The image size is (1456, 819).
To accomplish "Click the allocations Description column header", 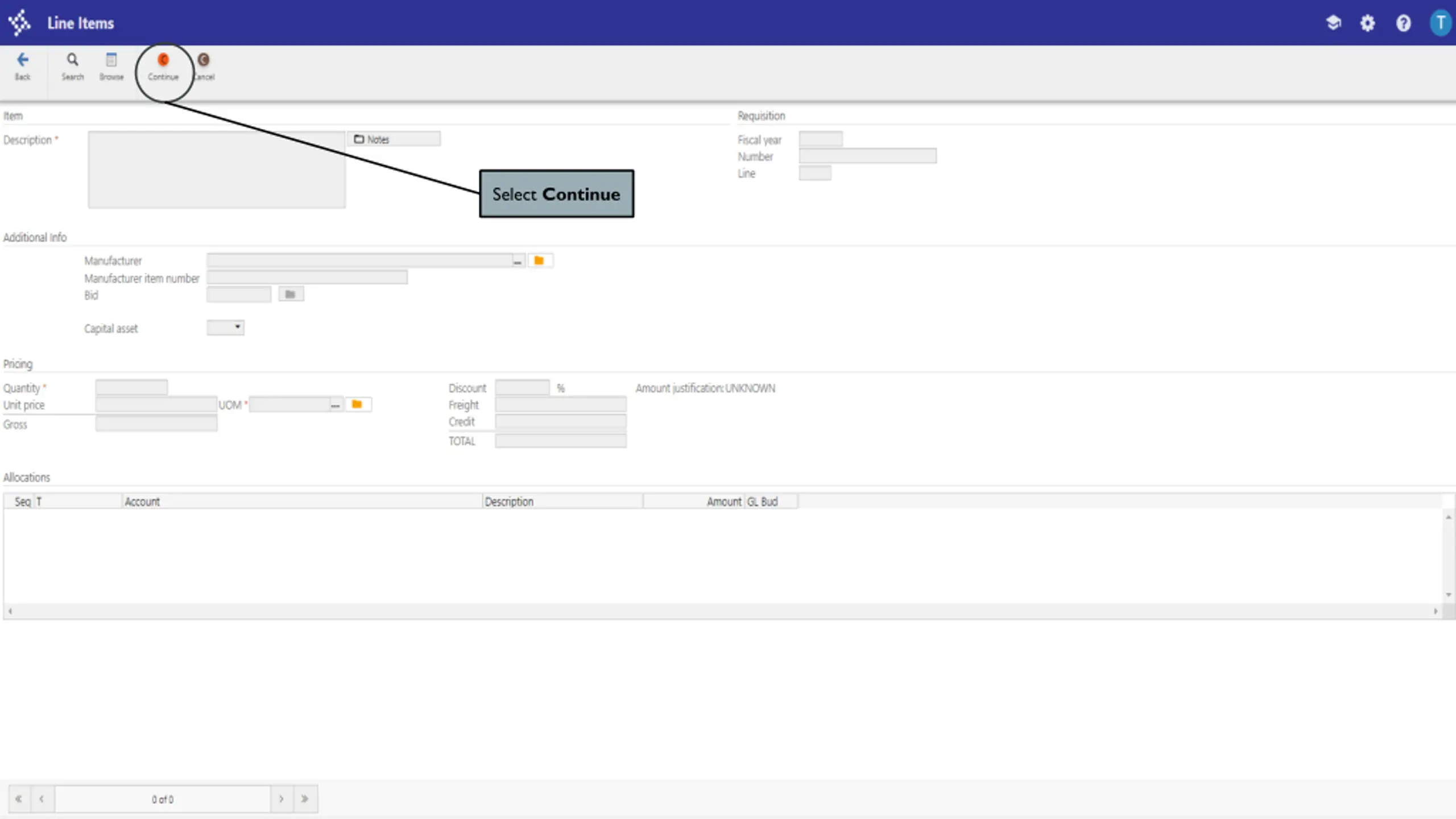I will 563,501.
